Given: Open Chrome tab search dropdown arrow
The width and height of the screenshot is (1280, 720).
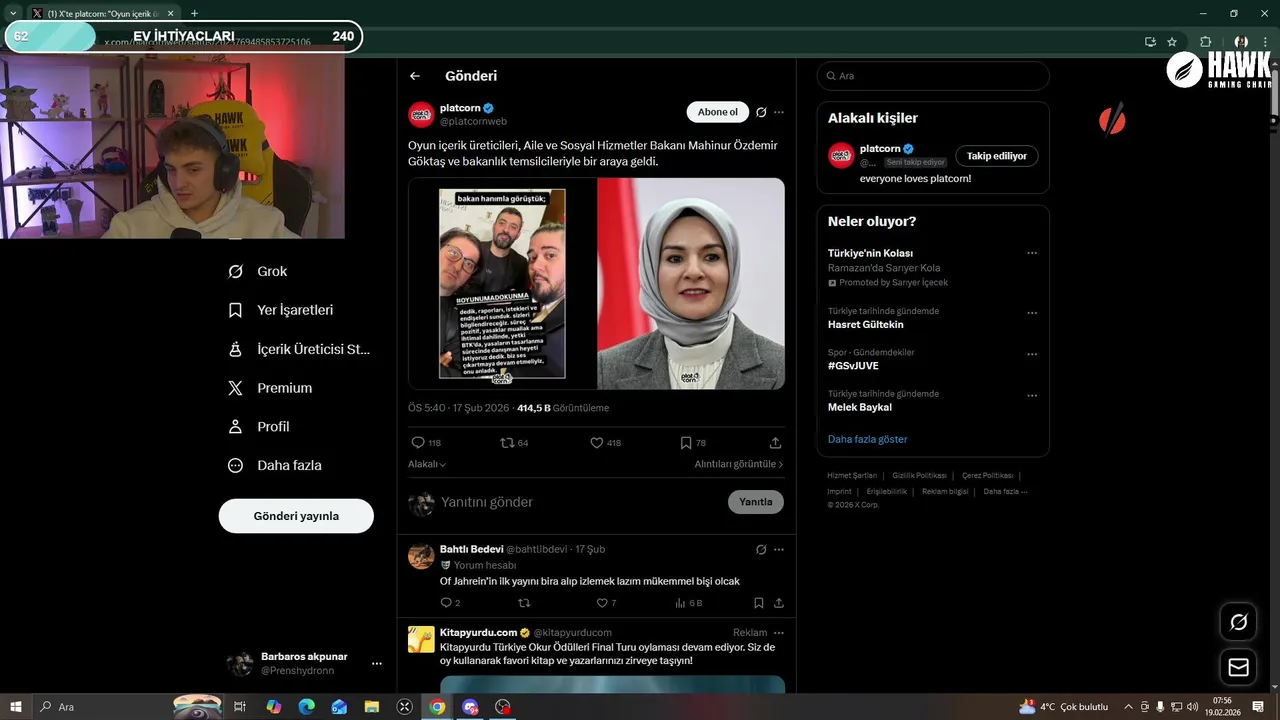Looking at the screenshot, I should coord(12,13).
